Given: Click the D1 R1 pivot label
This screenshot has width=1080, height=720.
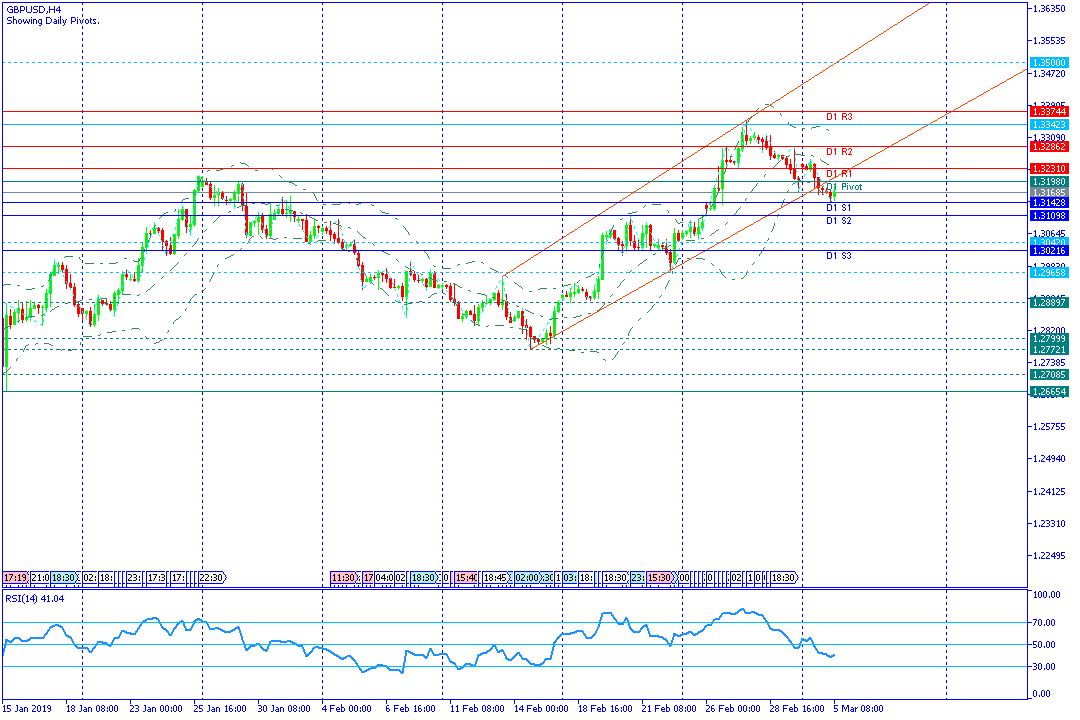Looking at the screenshot, I should click(x=839, y=174).
